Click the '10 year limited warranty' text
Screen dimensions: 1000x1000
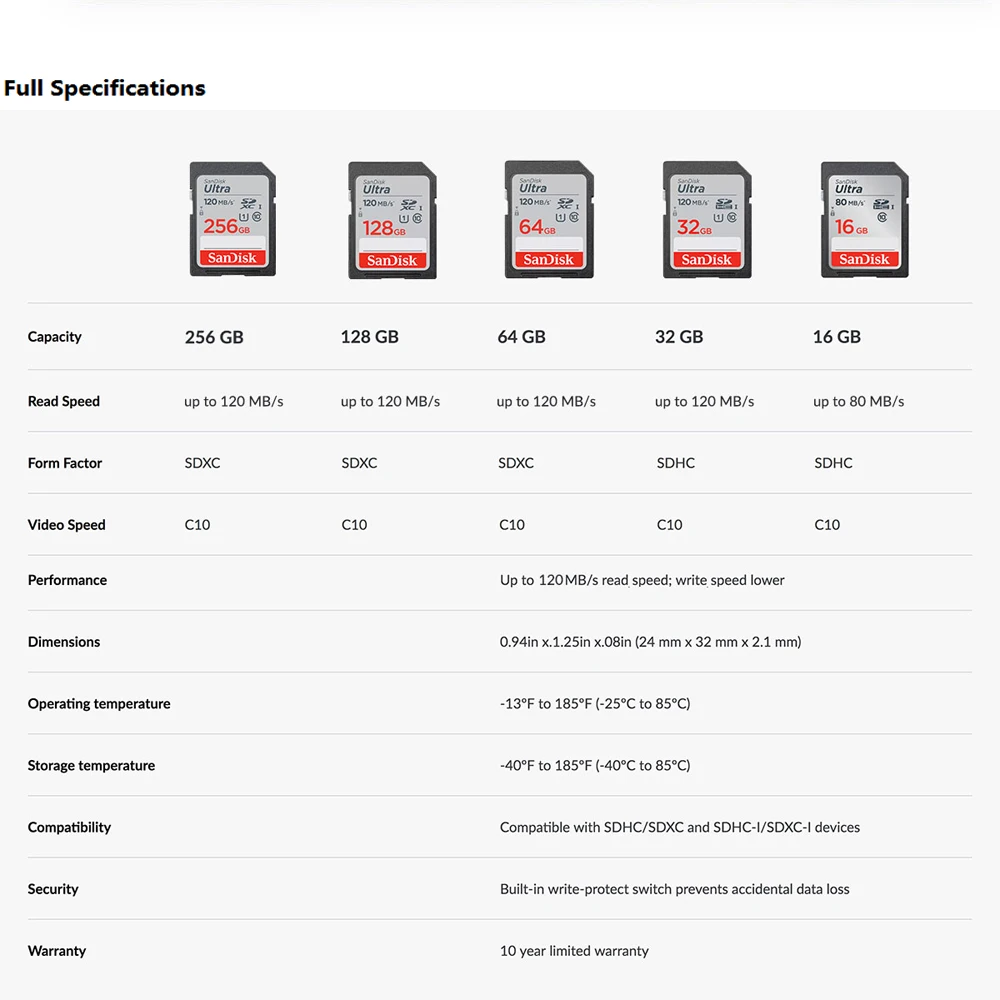[x=574, y=952]
